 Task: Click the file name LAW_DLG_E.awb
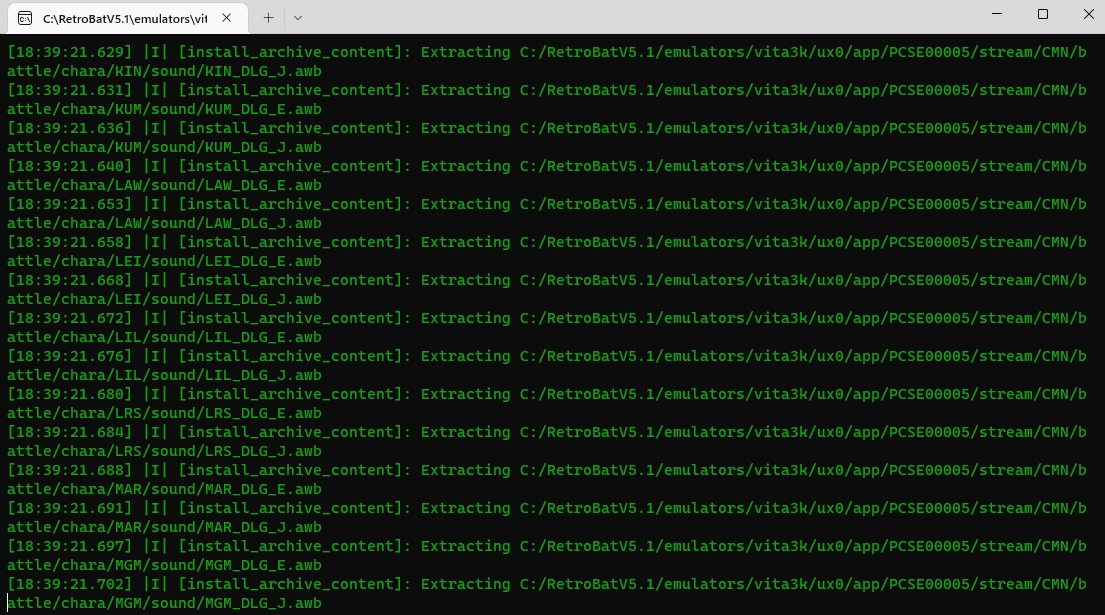click(264, 185)
